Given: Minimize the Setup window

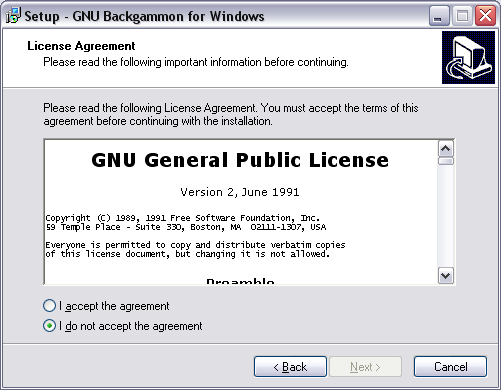Looking at the screenshot, I should pyautogui.click(x=439, y=16).
